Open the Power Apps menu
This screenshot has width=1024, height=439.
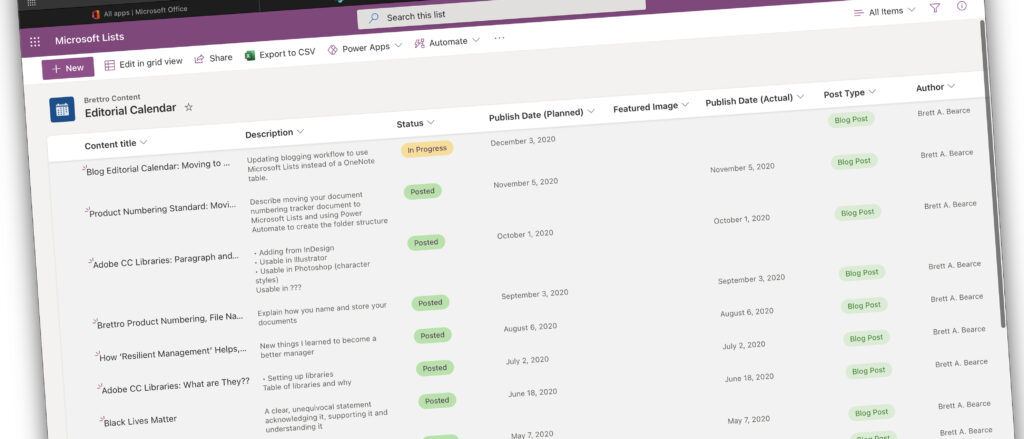pyautogui.click(x=364, y=48)
